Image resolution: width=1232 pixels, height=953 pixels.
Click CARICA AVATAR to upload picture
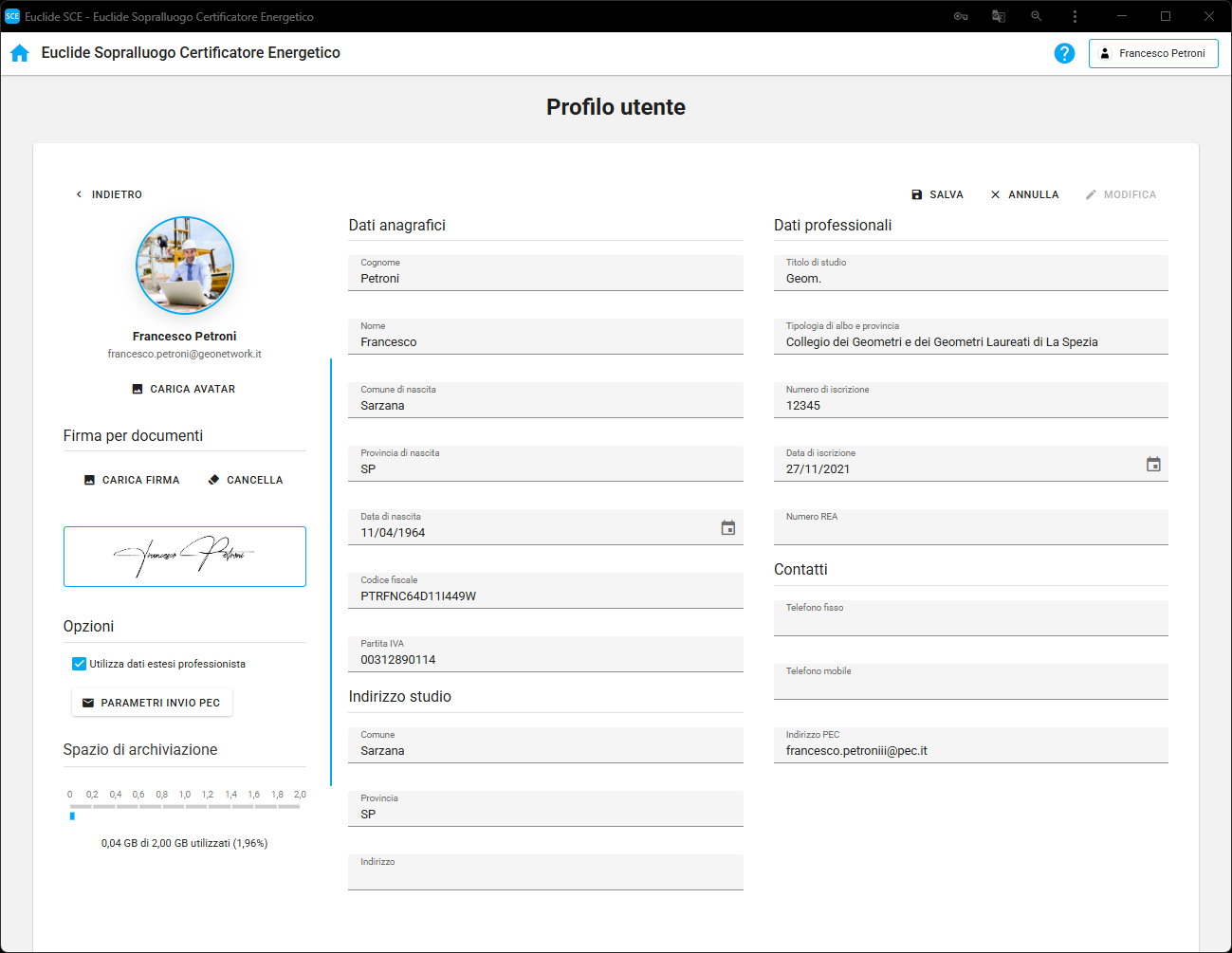(184, 389)
